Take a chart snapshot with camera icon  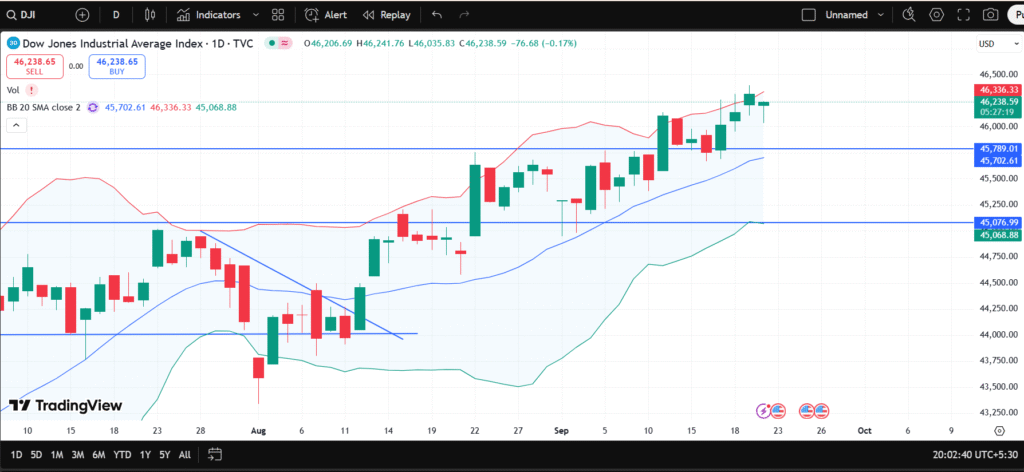coord(990,15)
